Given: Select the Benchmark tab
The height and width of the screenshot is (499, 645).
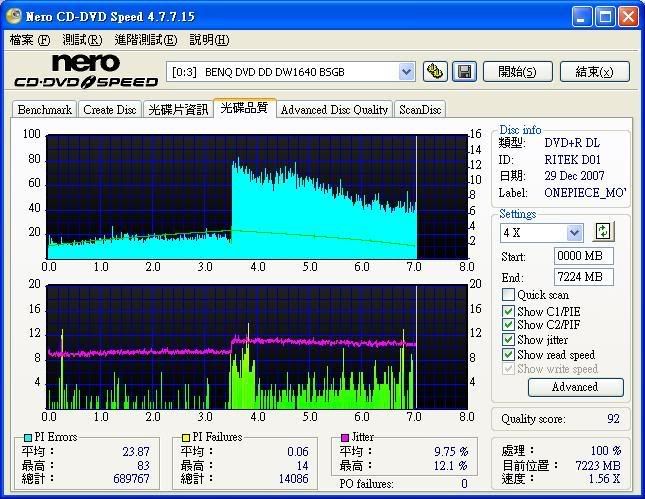Looking at the screenshot, I should (x=44, y=109).
